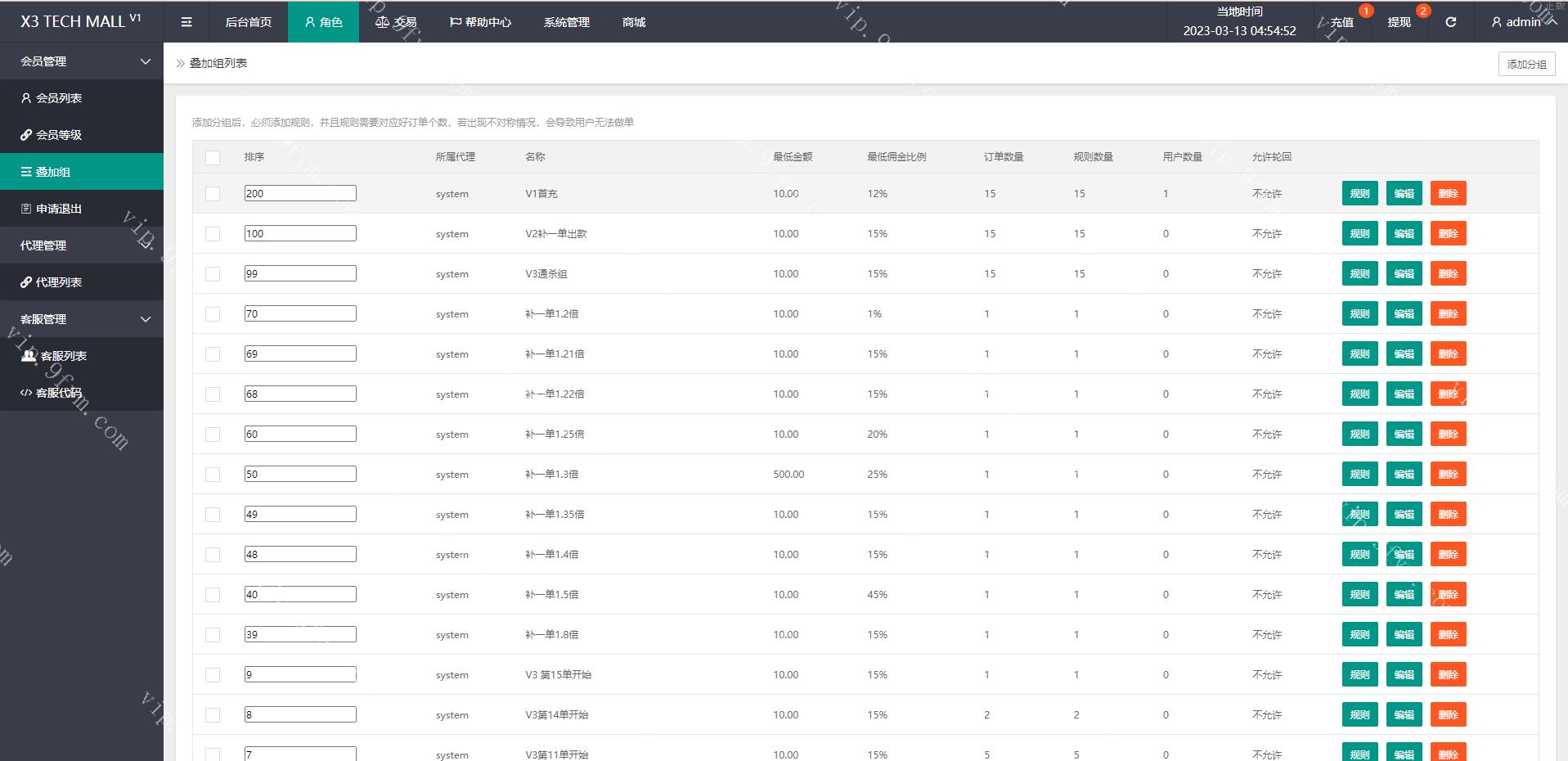Delete the V2补一单出款 group

[1448, 234]
